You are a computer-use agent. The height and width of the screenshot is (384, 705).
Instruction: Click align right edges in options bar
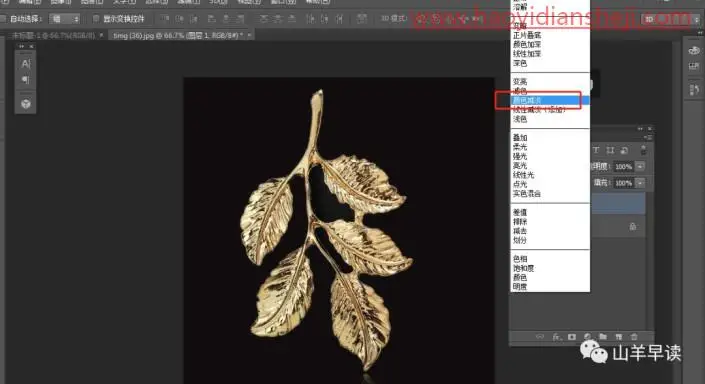(241, 19)
